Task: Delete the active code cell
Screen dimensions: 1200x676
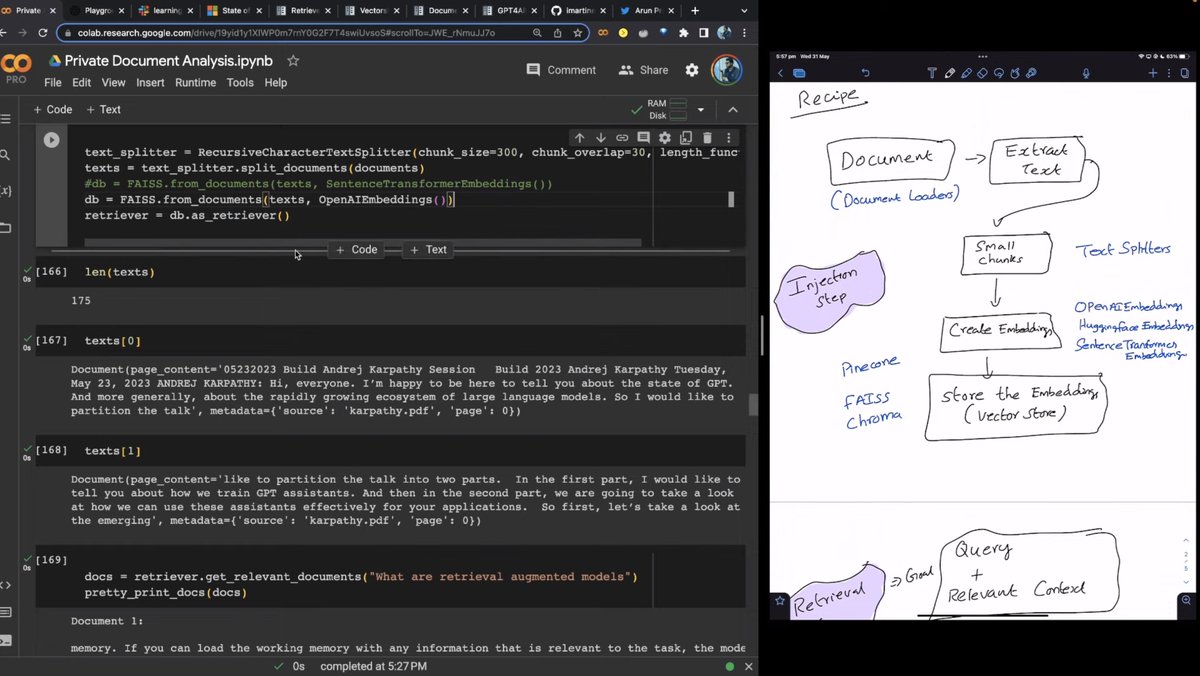Action: pos(708,137)
